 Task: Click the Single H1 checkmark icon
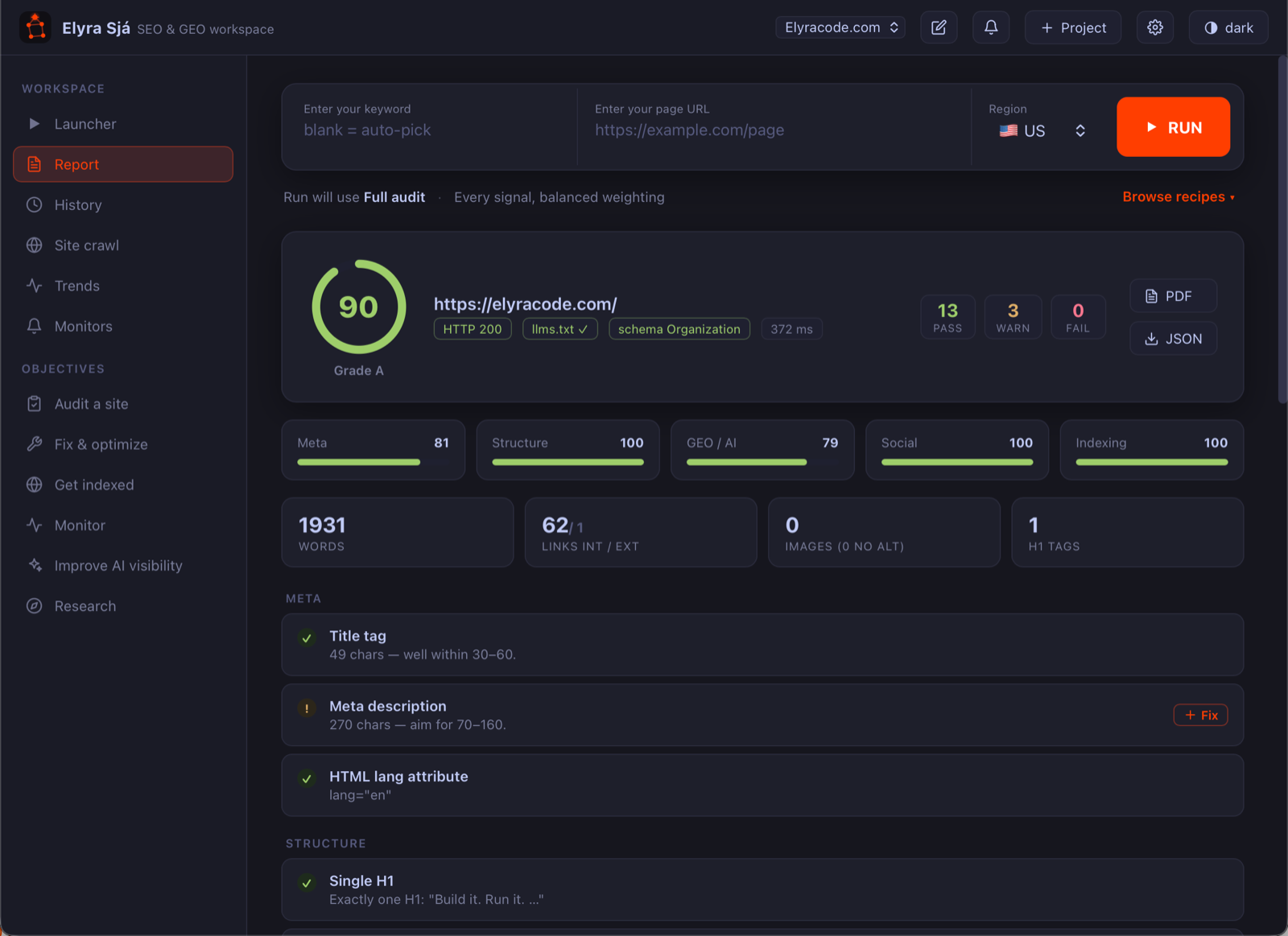point(307,883)
